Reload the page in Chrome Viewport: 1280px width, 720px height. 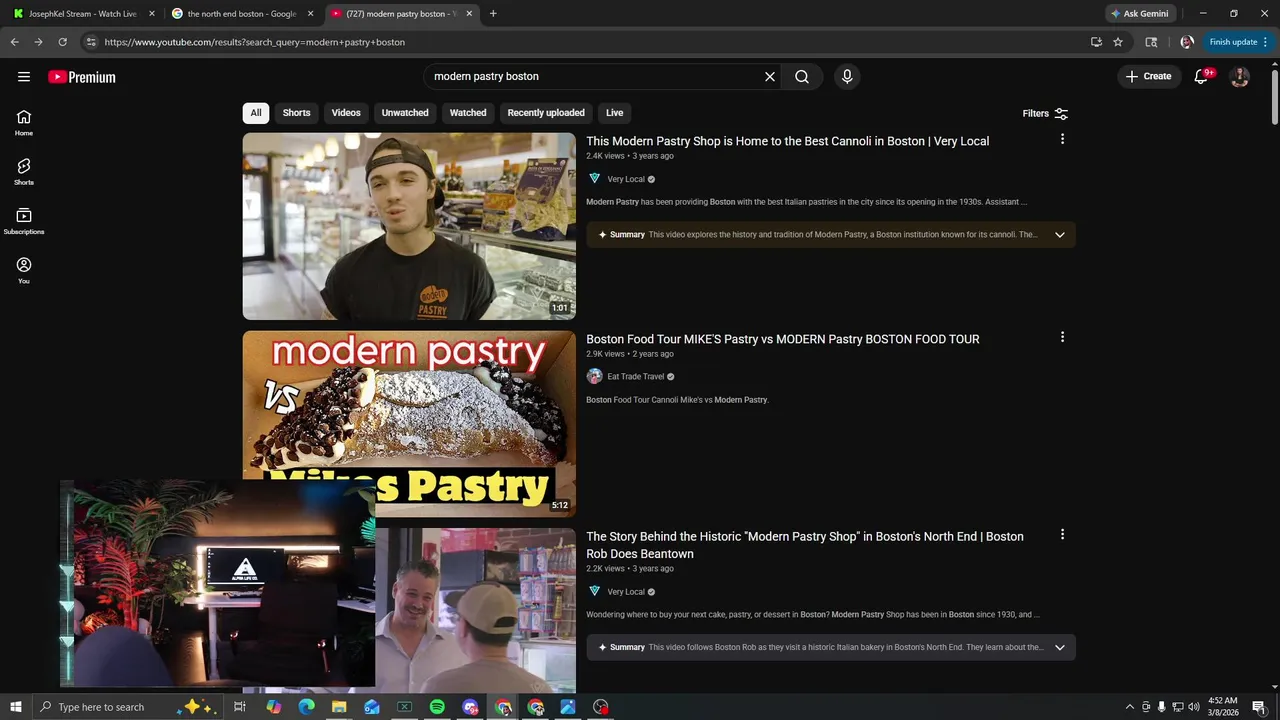[x=62, y=42]
